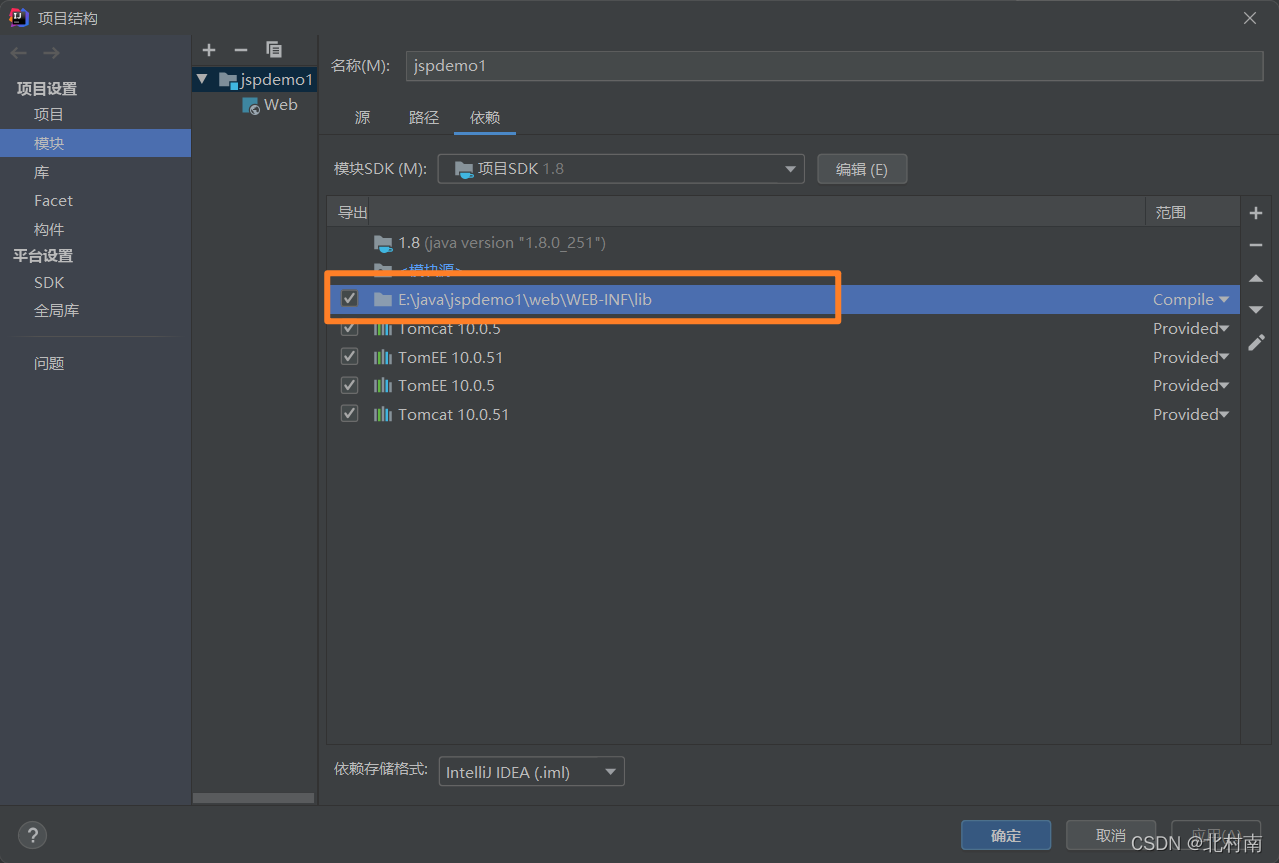Remove dependency with minus icon beside table
1279x863 pixels.
click(x=1257, y=245)
